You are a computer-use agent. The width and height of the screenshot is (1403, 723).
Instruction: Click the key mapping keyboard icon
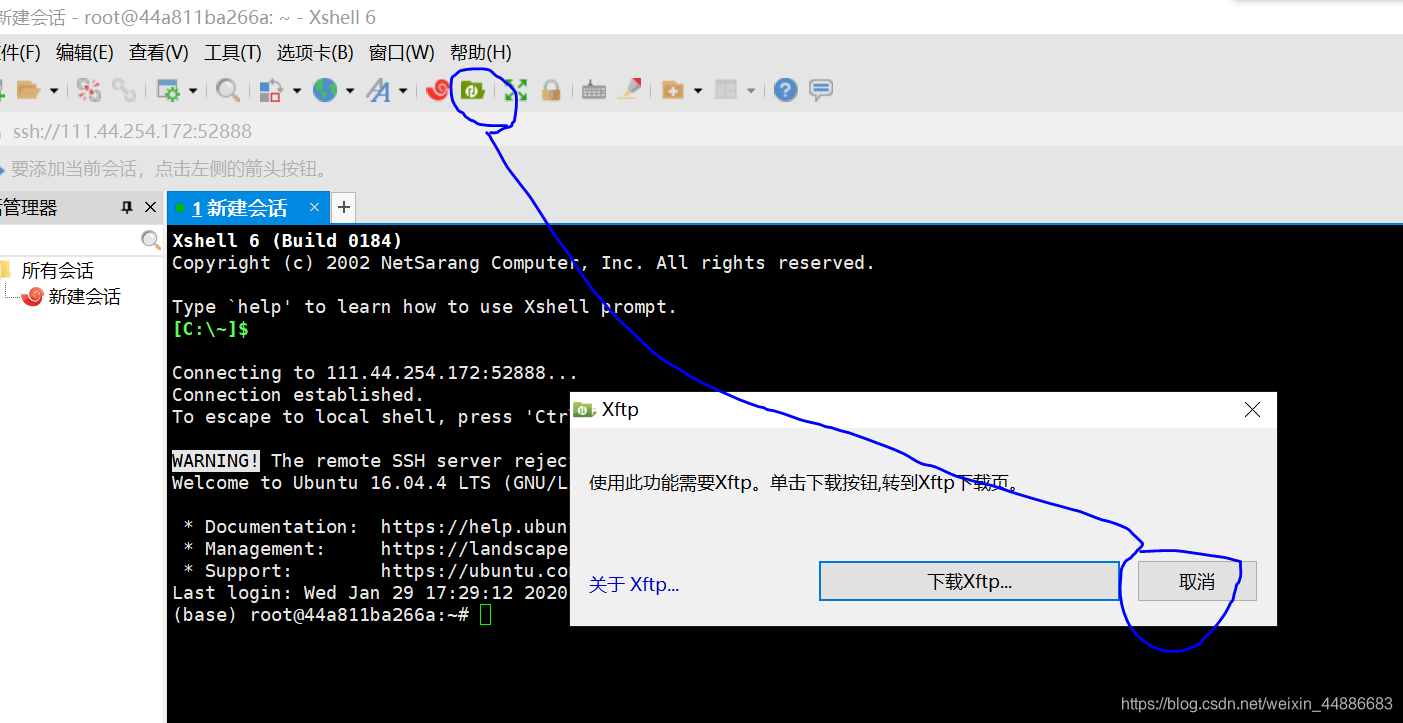point(594,91)
